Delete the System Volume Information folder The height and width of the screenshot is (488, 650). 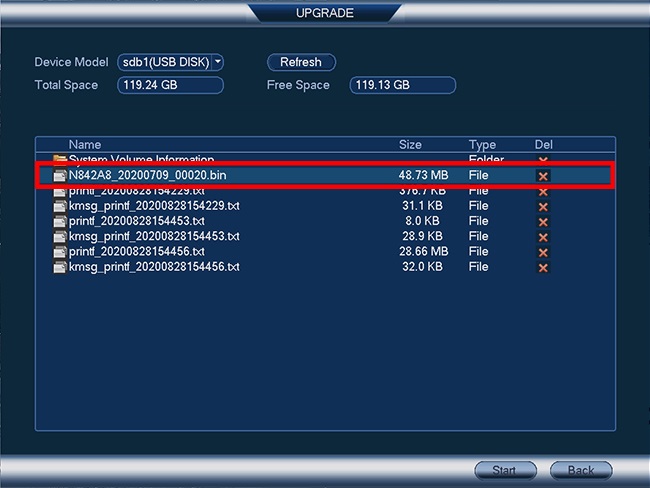click(543, 160)
